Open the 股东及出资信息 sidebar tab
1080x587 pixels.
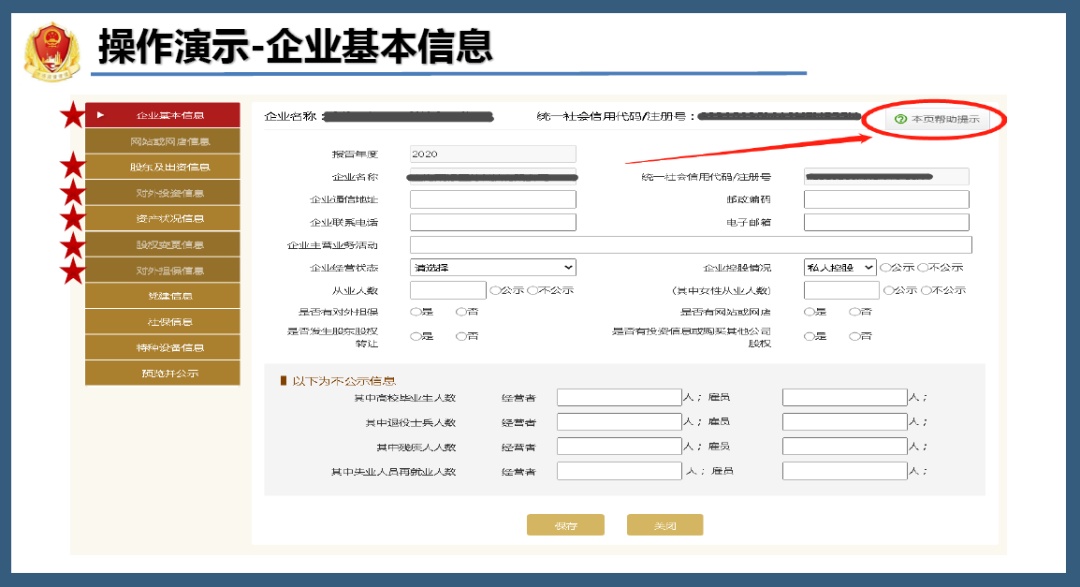(163, 167)
